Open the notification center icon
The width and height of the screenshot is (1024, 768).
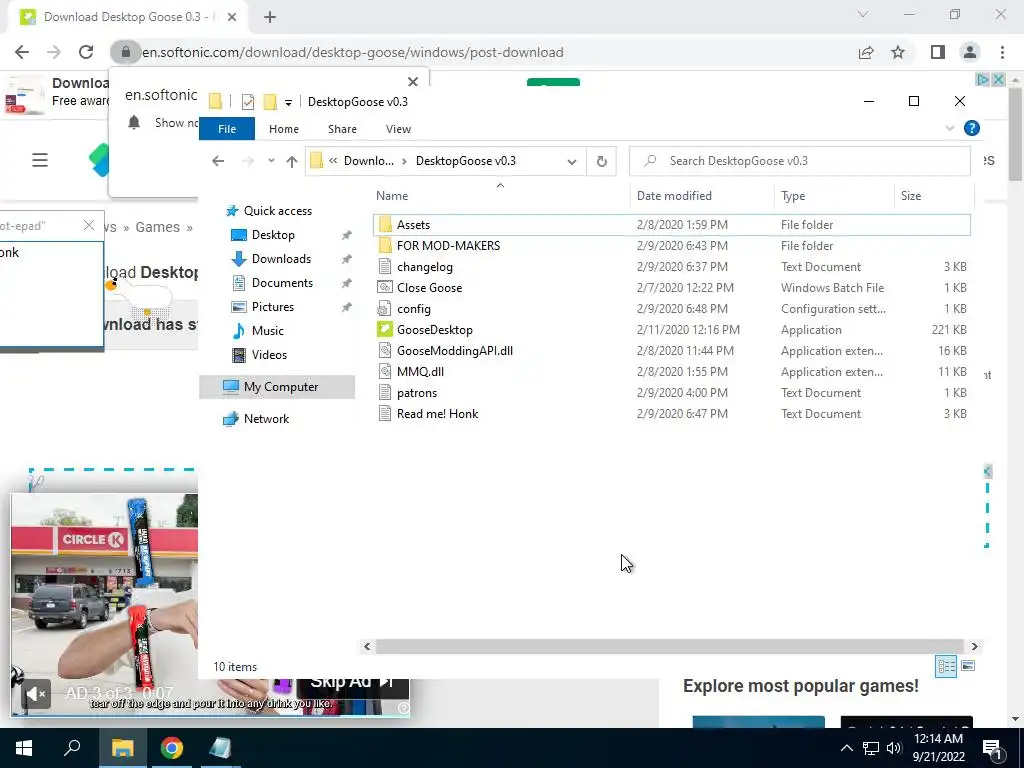(x=991, y=748)
